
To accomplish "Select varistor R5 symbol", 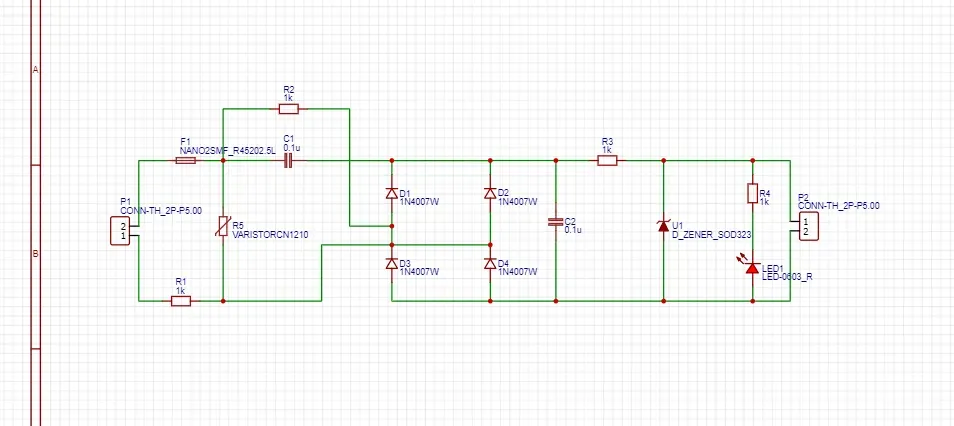I will pos(223,226).
